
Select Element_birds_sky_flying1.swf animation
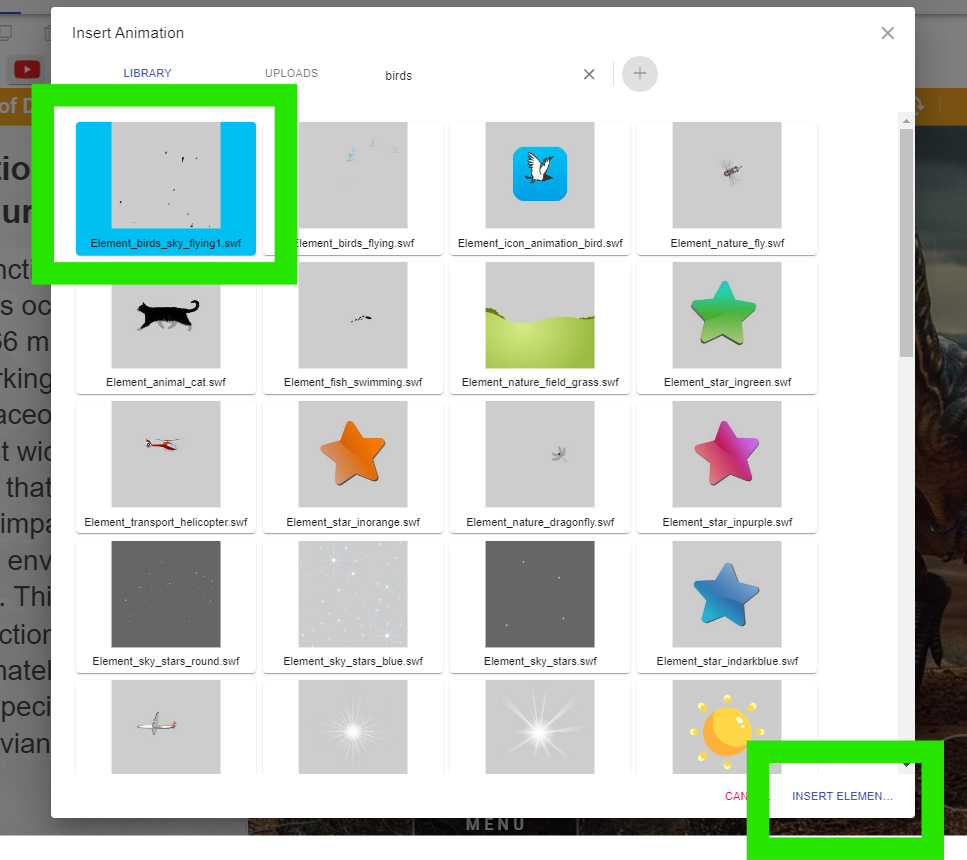coord(166,188)
